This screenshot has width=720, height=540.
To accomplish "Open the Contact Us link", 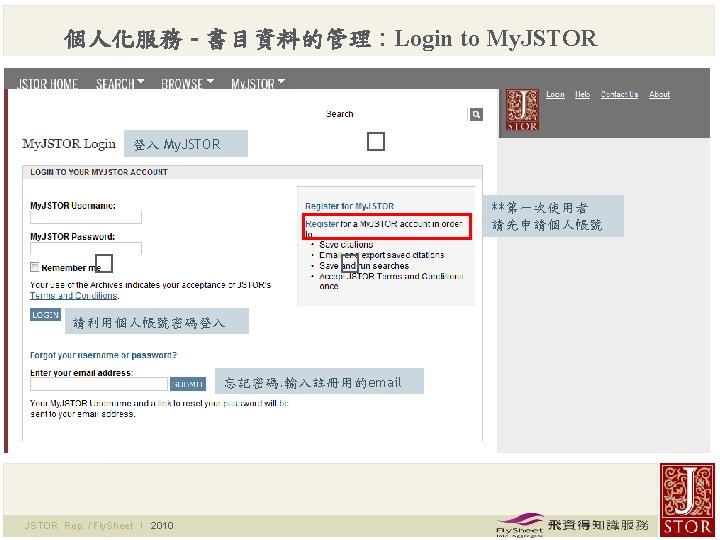I will (619, 94).
